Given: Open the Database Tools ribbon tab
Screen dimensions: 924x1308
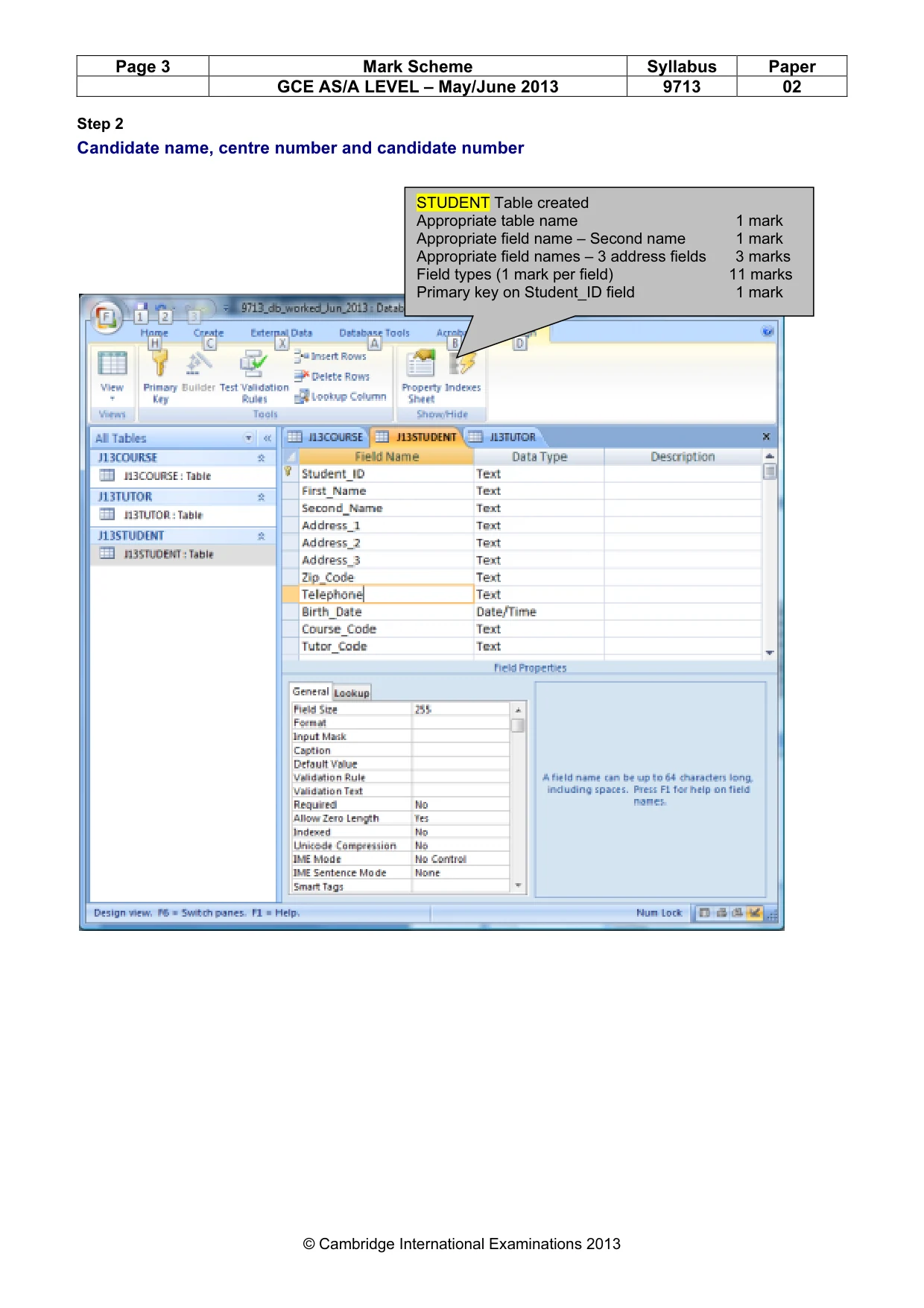Looking at the screenshot, I should point(374,332).
